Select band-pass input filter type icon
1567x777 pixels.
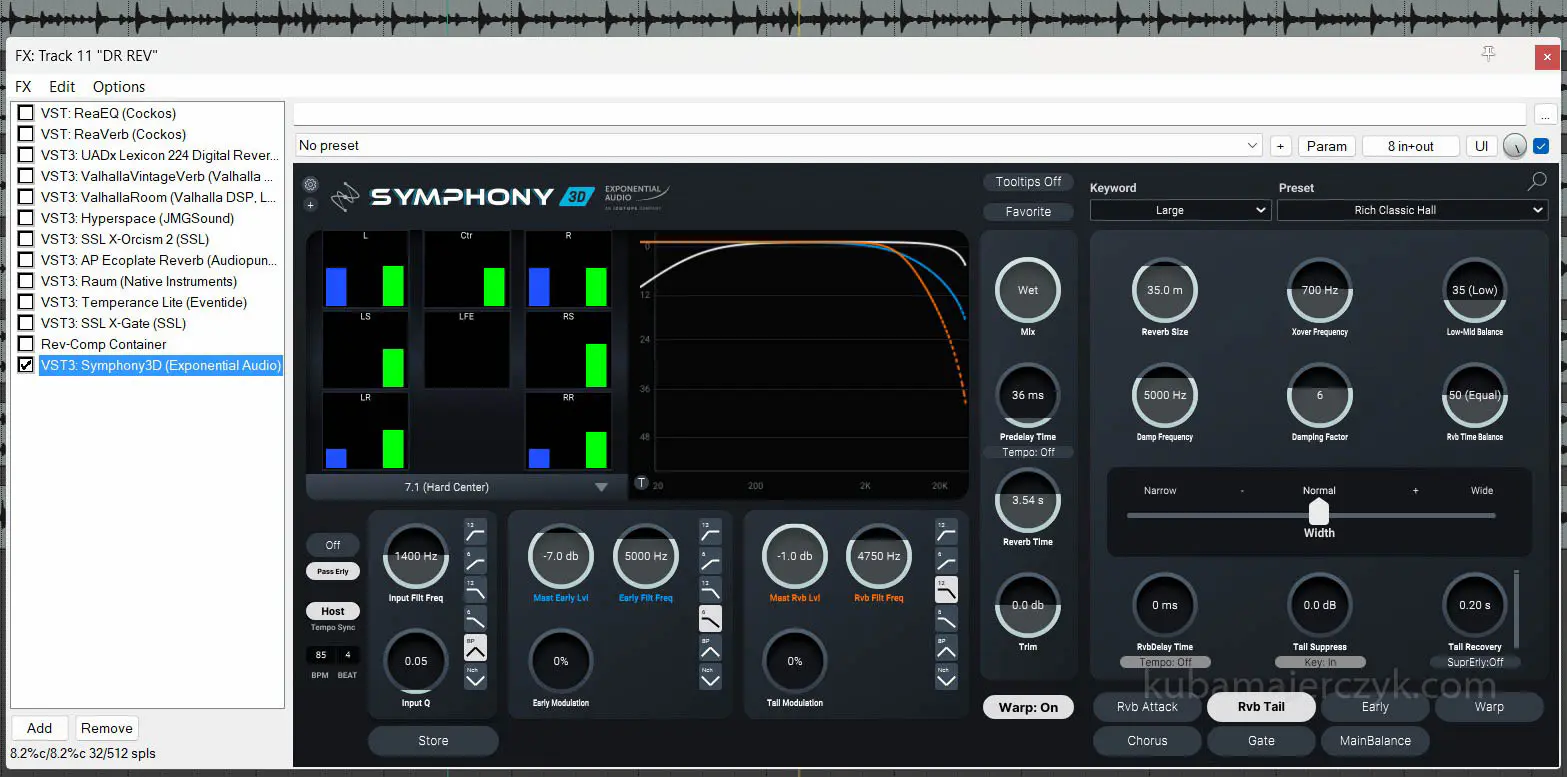click(475, 648)
